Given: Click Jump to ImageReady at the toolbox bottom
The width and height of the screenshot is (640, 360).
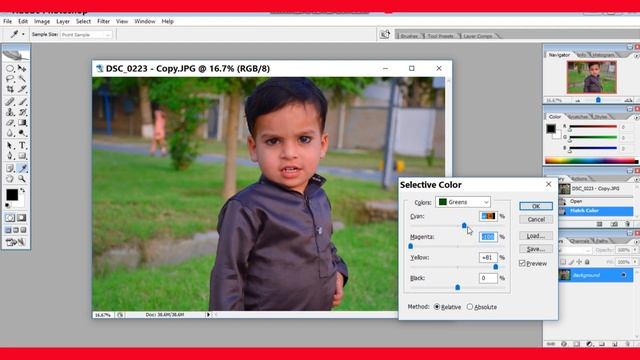Looking at the screenshot, I should point(16,242).
